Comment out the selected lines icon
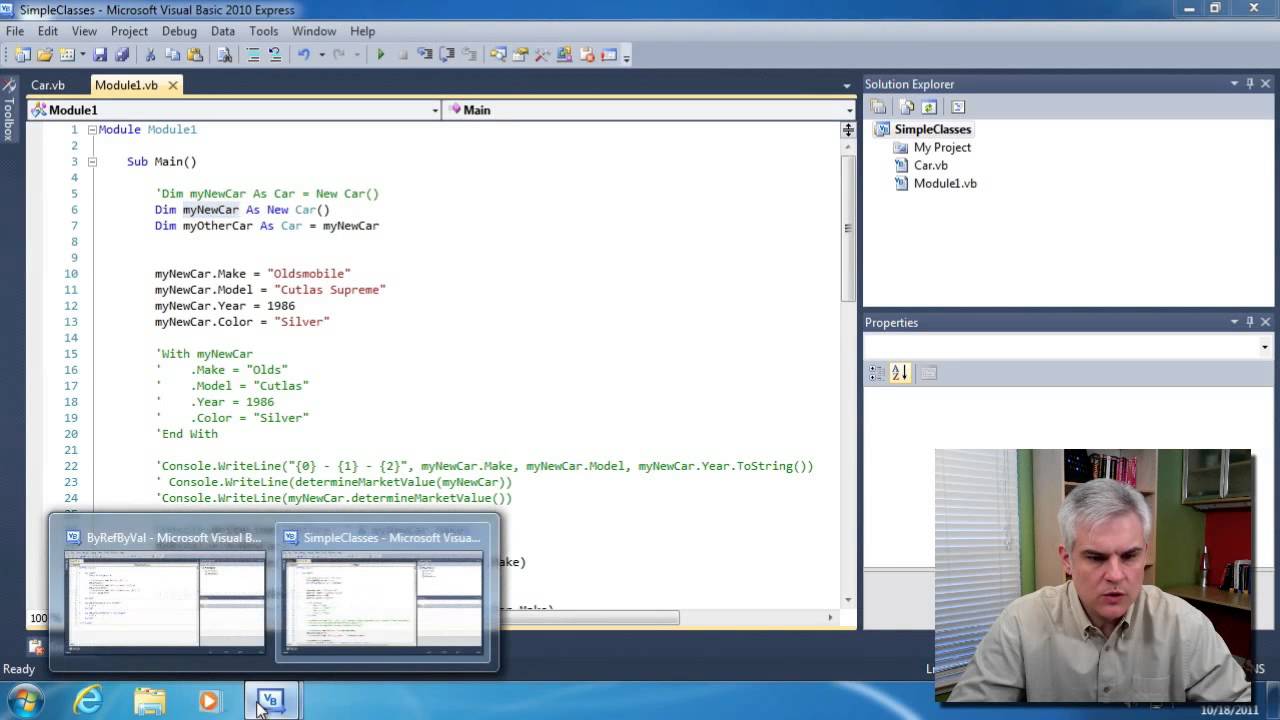 (253, 55)
